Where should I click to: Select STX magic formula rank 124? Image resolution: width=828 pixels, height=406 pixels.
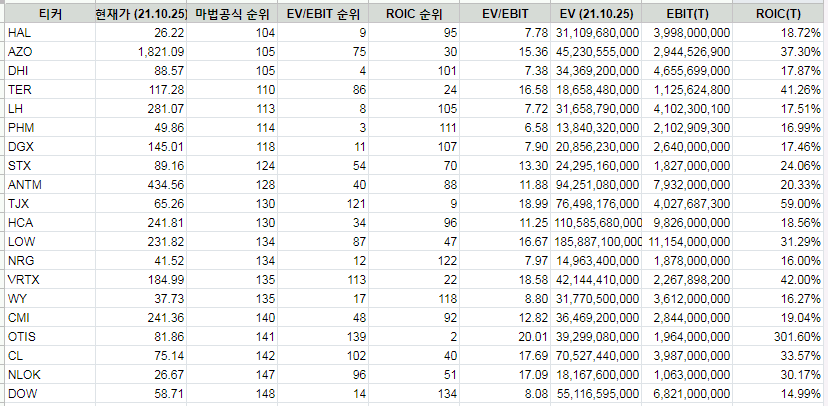click(232, 166)
